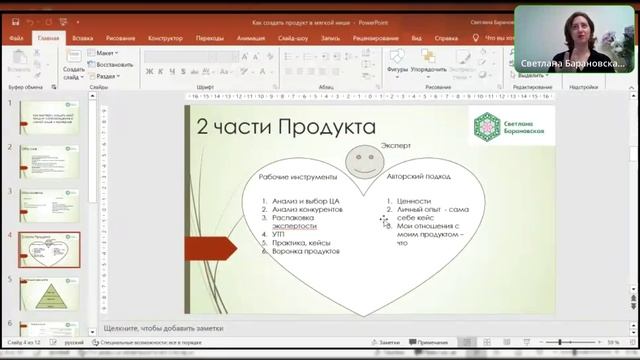Click the Cut scissors icon
The image size is (640, 360).
pyautogui.click(x=37, y=53)
